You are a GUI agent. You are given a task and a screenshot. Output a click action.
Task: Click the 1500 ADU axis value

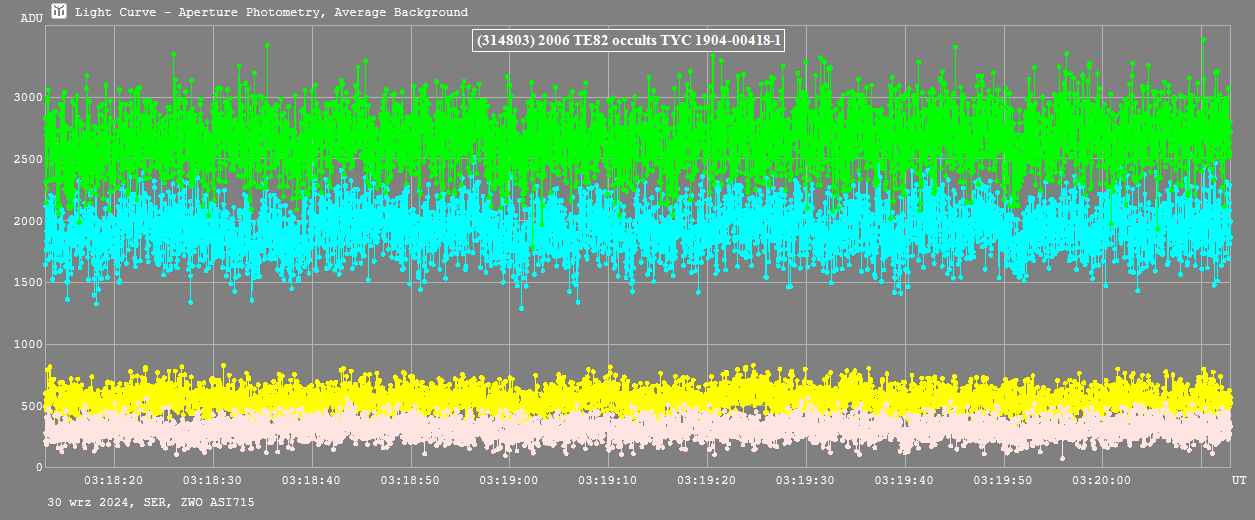tap(26, 282)
